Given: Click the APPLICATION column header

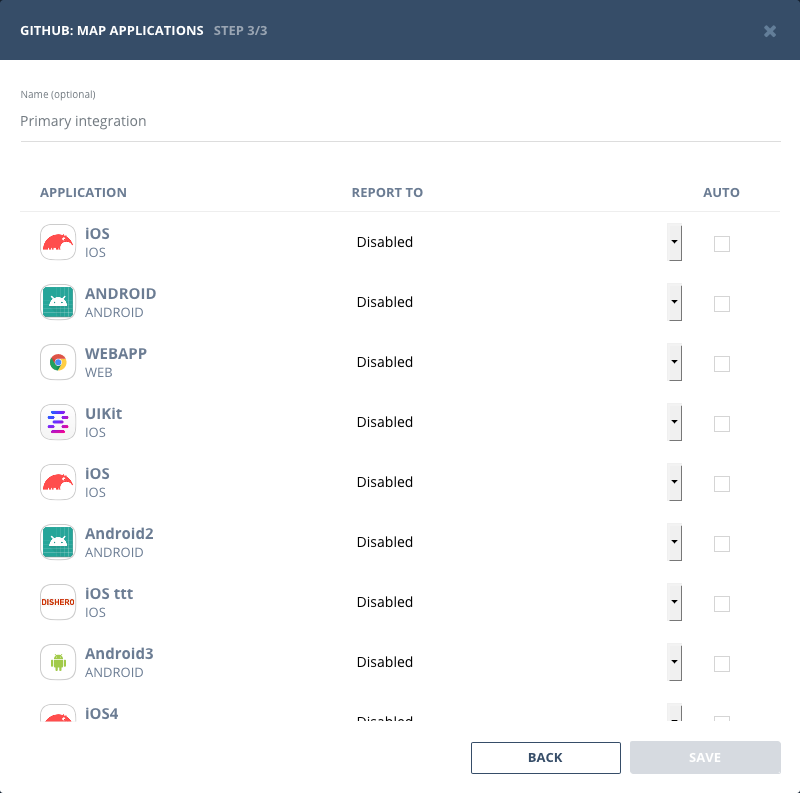Looking at the screenshot, I should coord(83,192).
